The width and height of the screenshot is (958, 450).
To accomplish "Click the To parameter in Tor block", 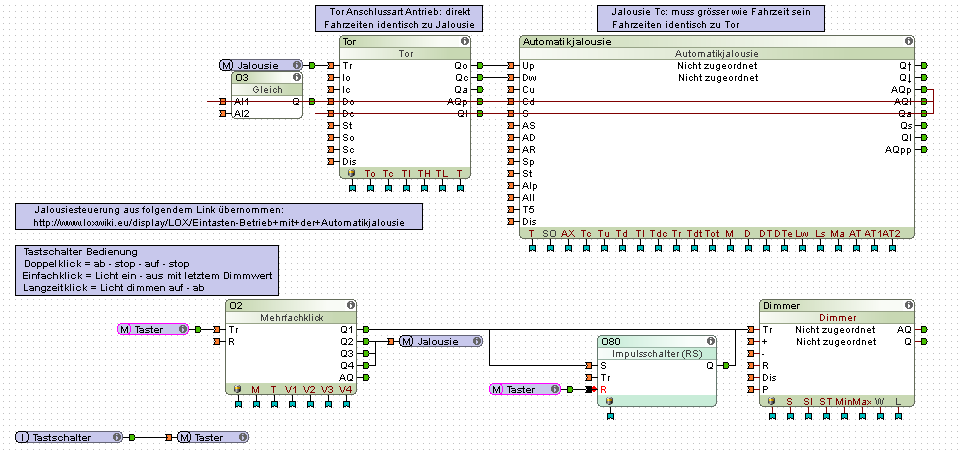I will pyautogui.click(x=370, y=173).
